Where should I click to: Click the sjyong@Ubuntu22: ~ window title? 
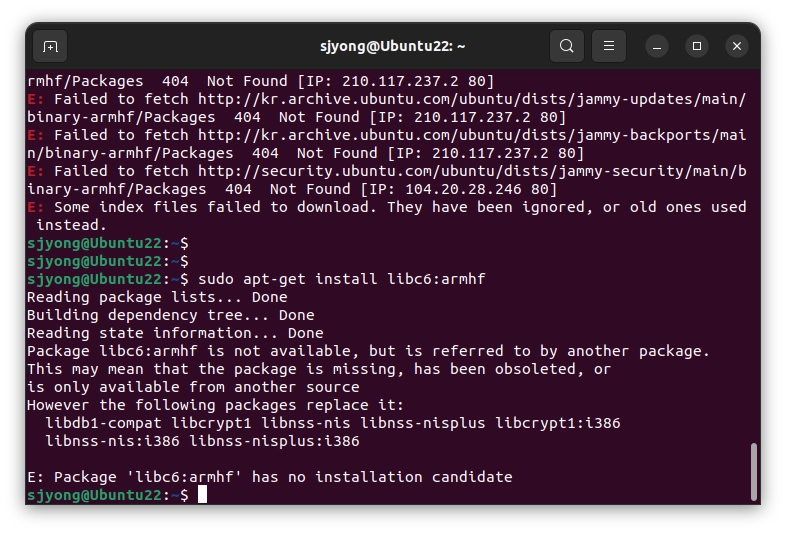click(392, 47)
